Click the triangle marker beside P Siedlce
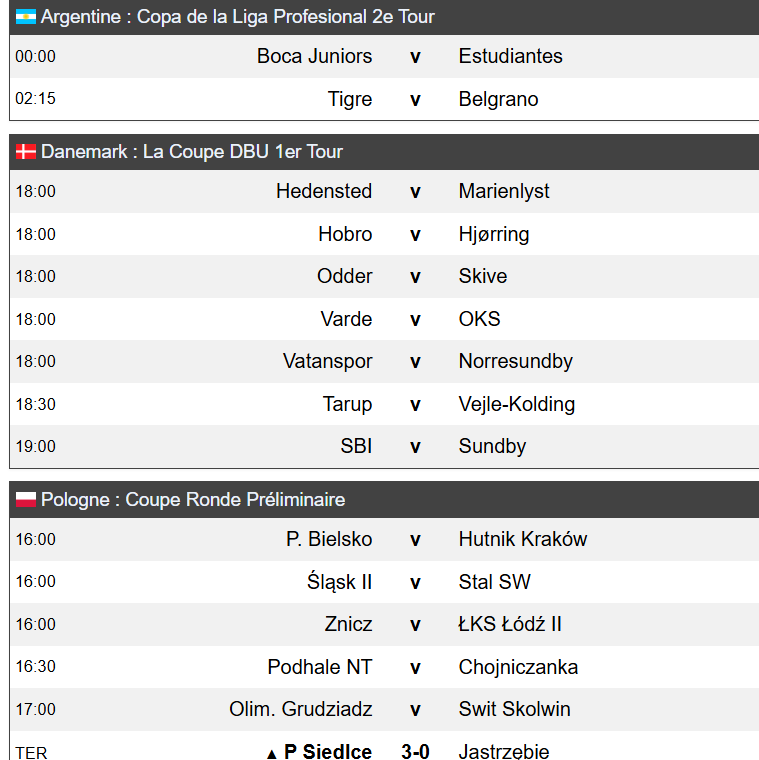Image resolution: width=759 pixels, height=760 pixels. [272, 754]
